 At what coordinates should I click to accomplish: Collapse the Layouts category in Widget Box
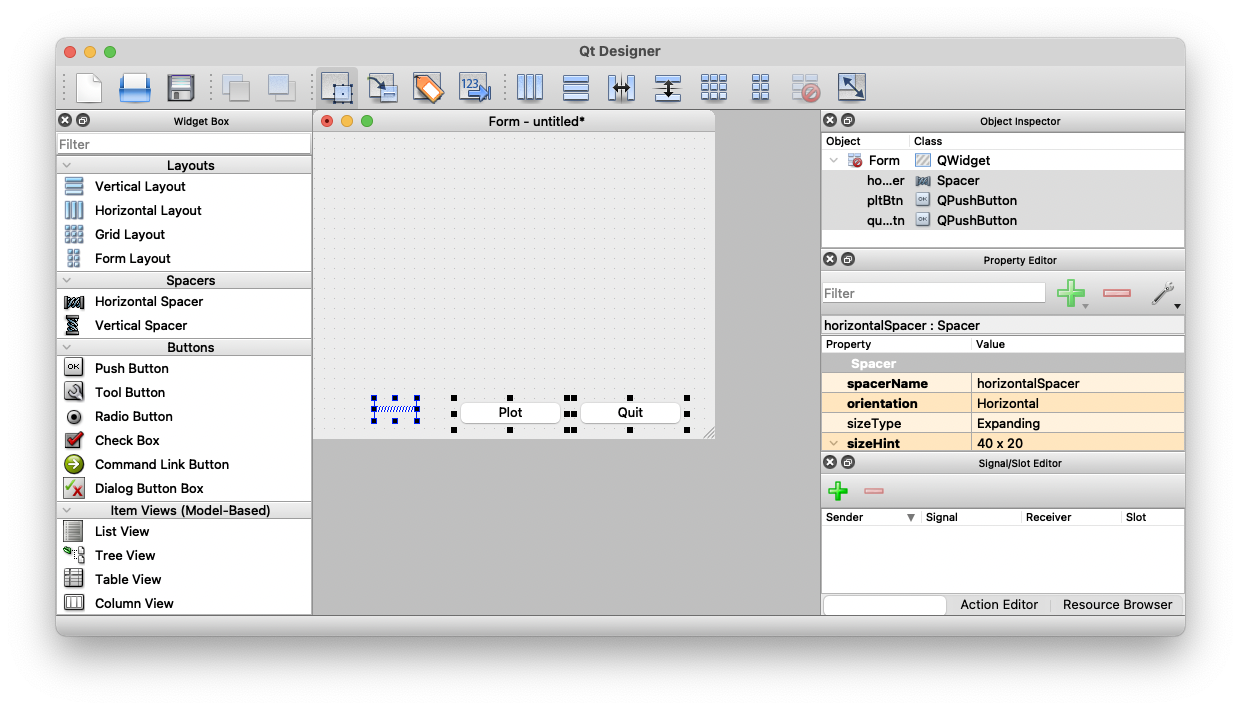67,165
